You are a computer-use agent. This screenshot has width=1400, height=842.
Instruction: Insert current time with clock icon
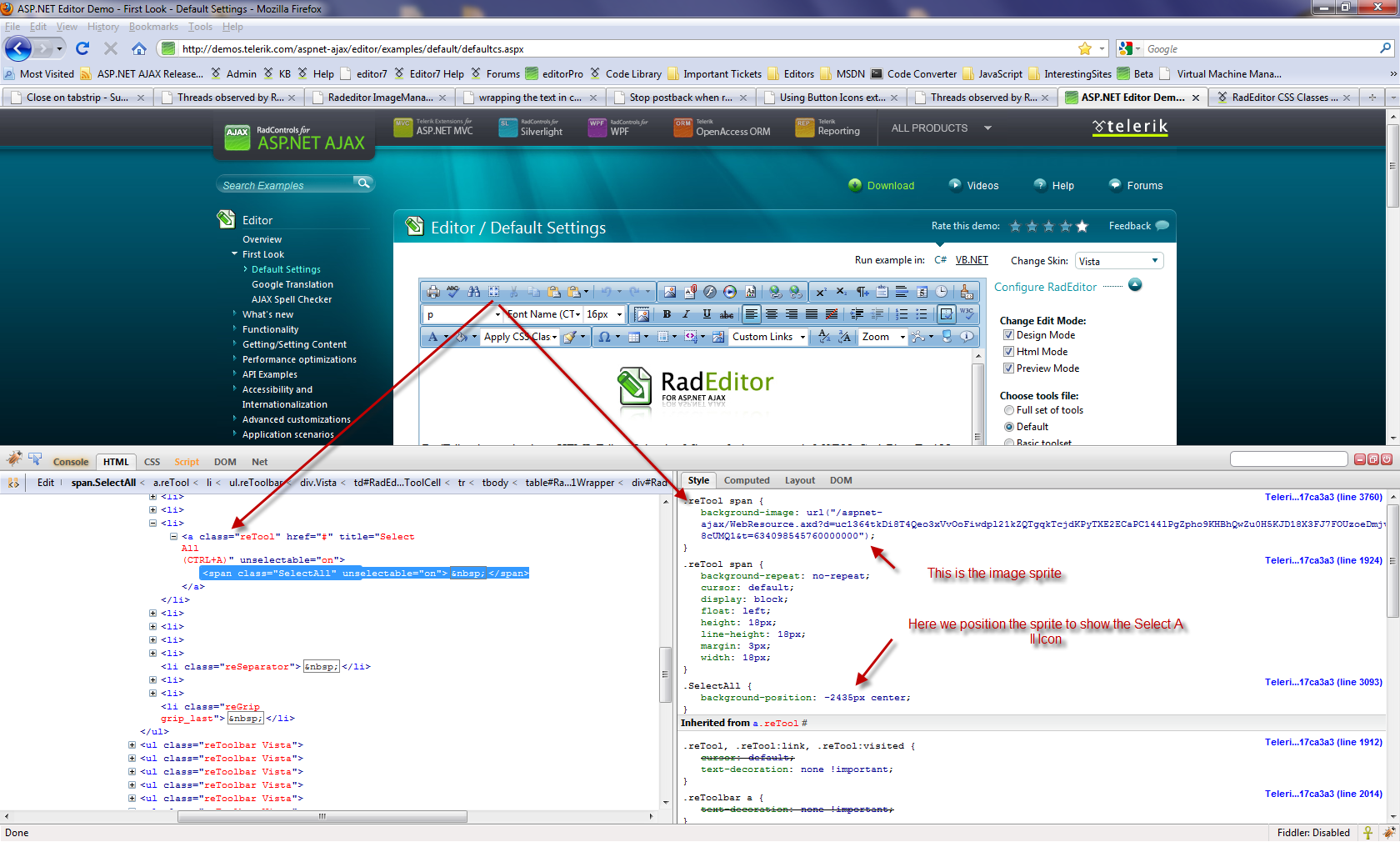pos(942,292)
